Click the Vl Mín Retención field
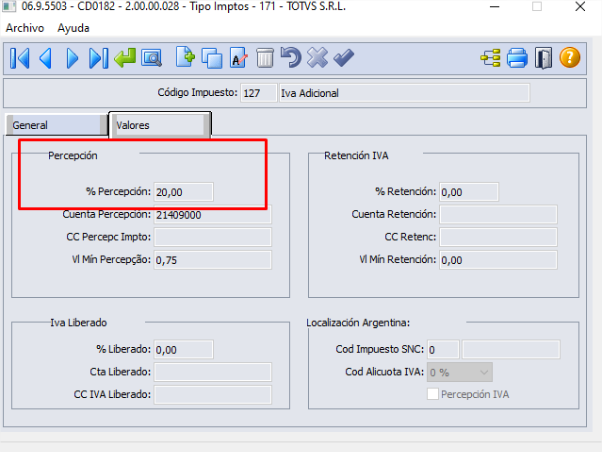This screenshot has height=452, width=602. click(498, 260)
